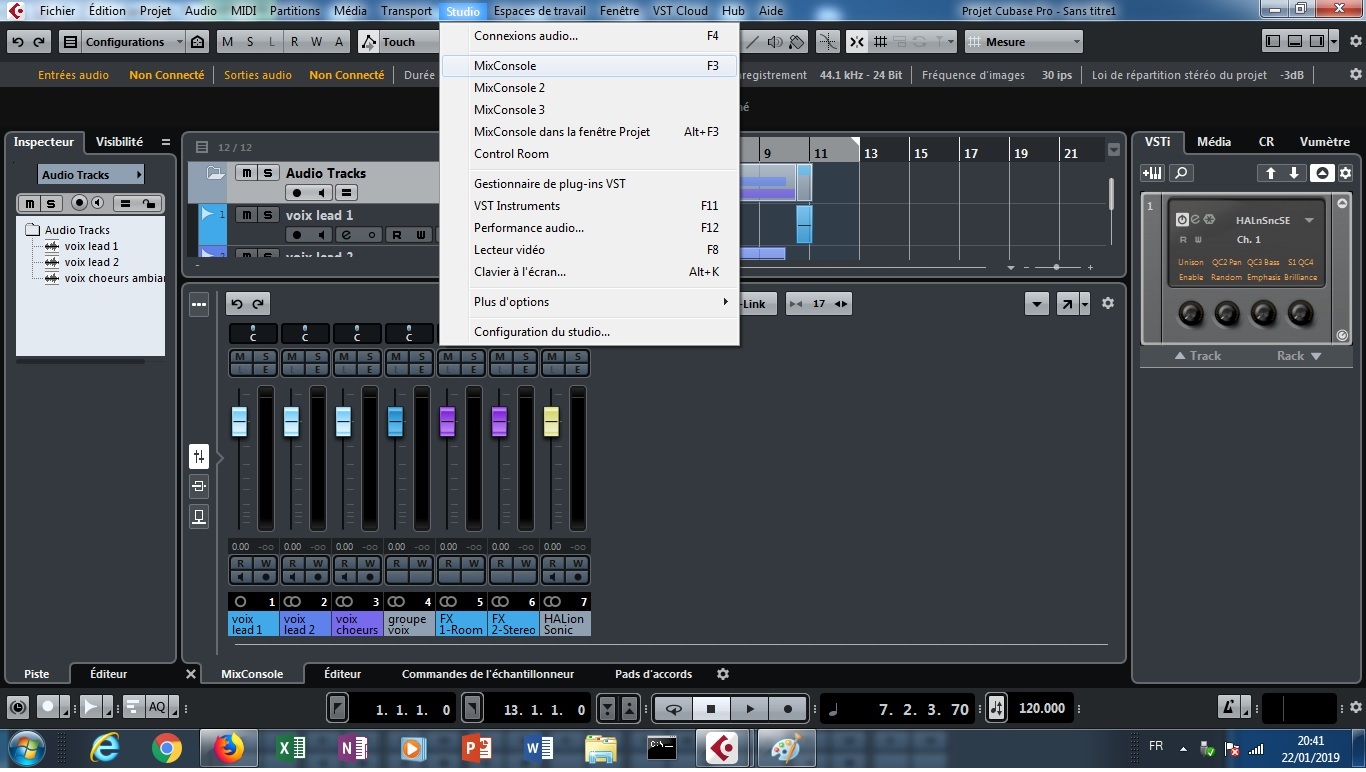1366x772 pixels.
Task: Switch to the Média tab
Action: click(1214, 142)
